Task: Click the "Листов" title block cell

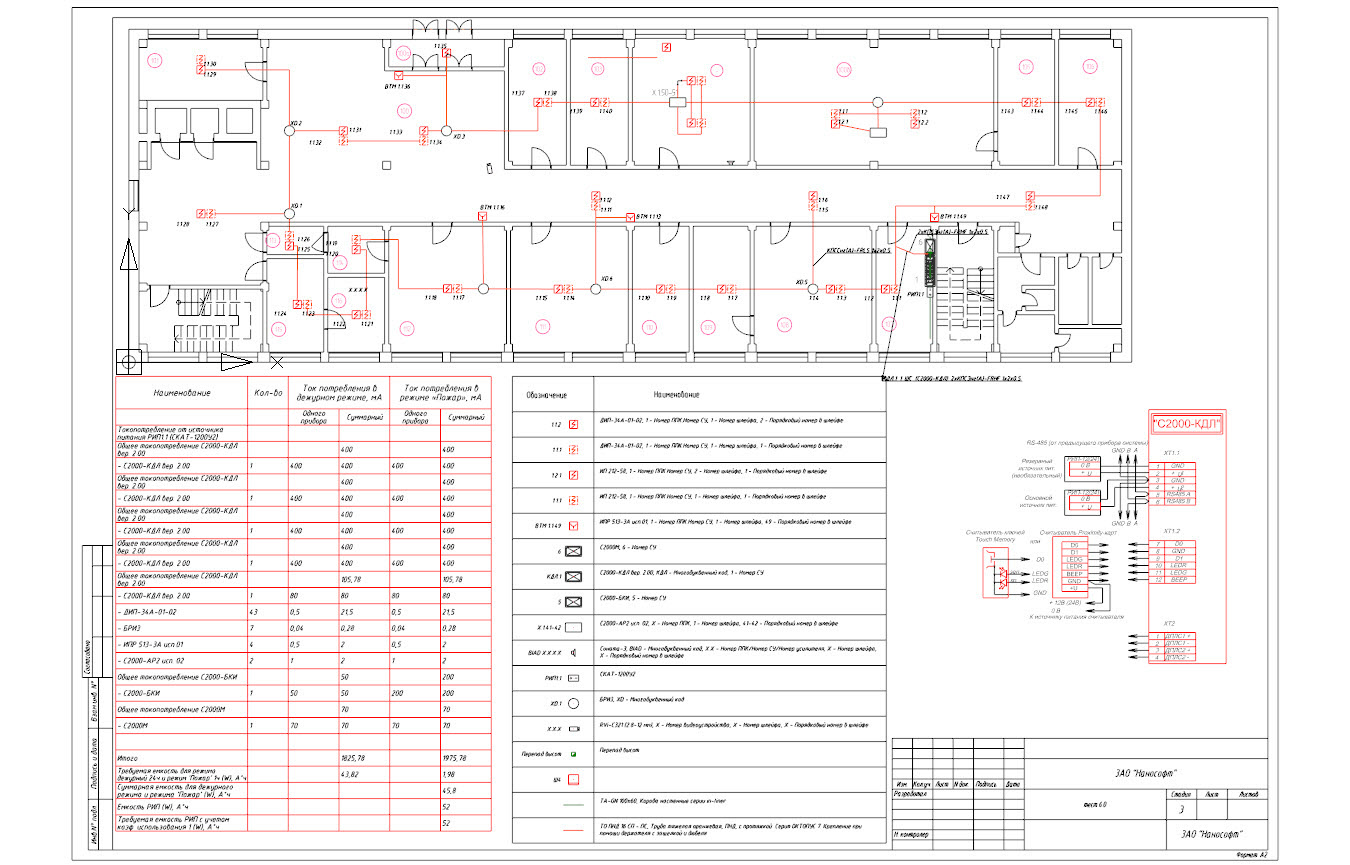Action: click(x=1248, y=794)
